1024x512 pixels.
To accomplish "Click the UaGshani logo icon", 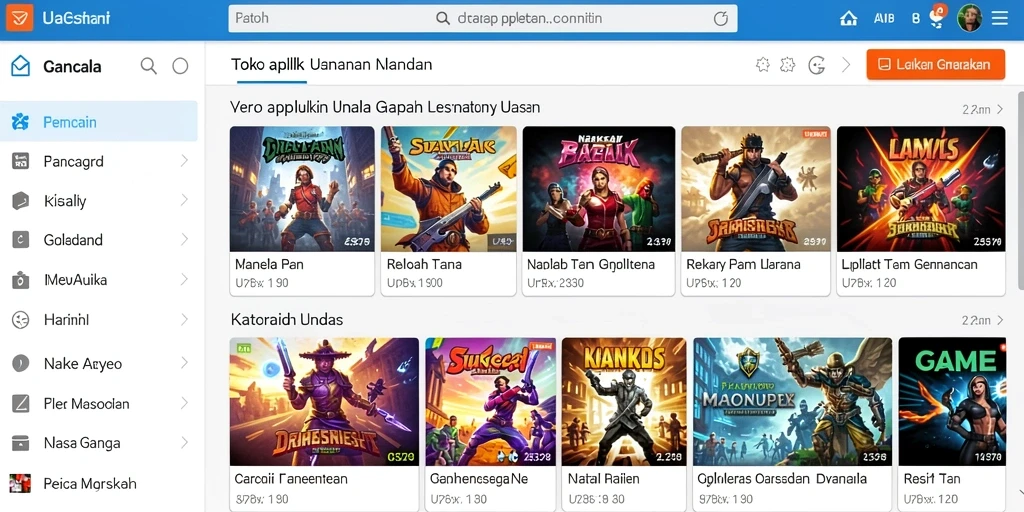I will [x=20, y=19].
